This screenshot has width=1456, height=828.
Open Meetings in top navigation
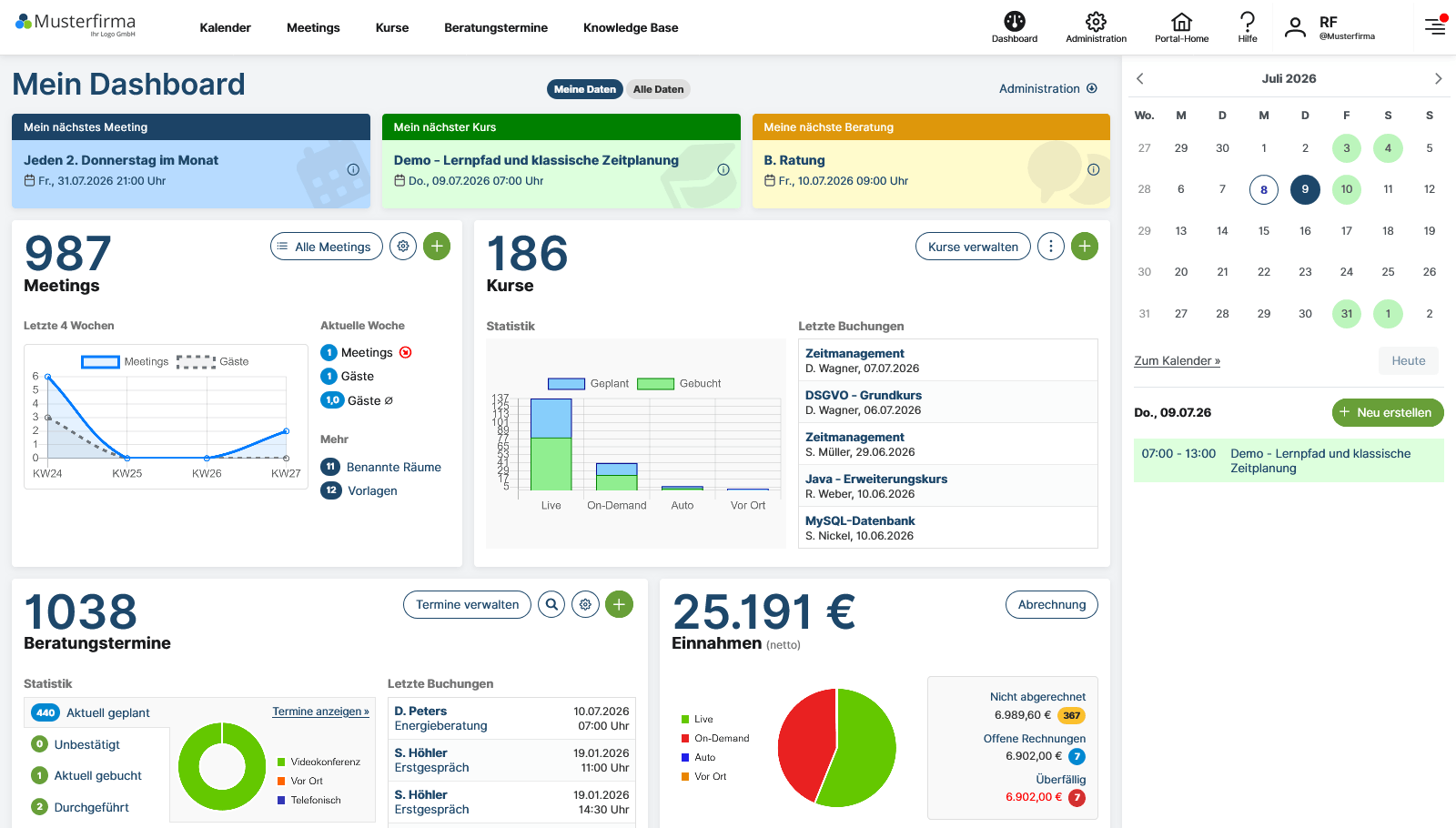coord(313,27)
